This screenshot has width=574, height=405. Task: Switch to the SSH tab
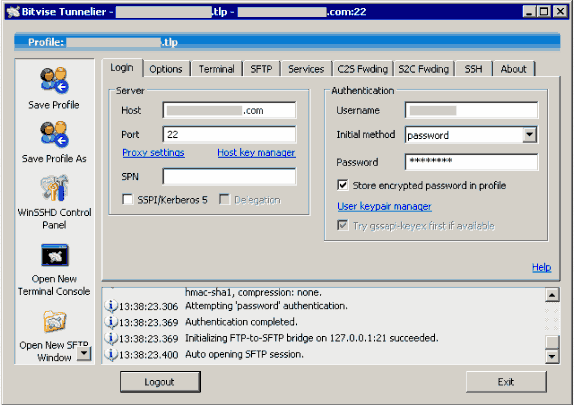coord(473,69)
